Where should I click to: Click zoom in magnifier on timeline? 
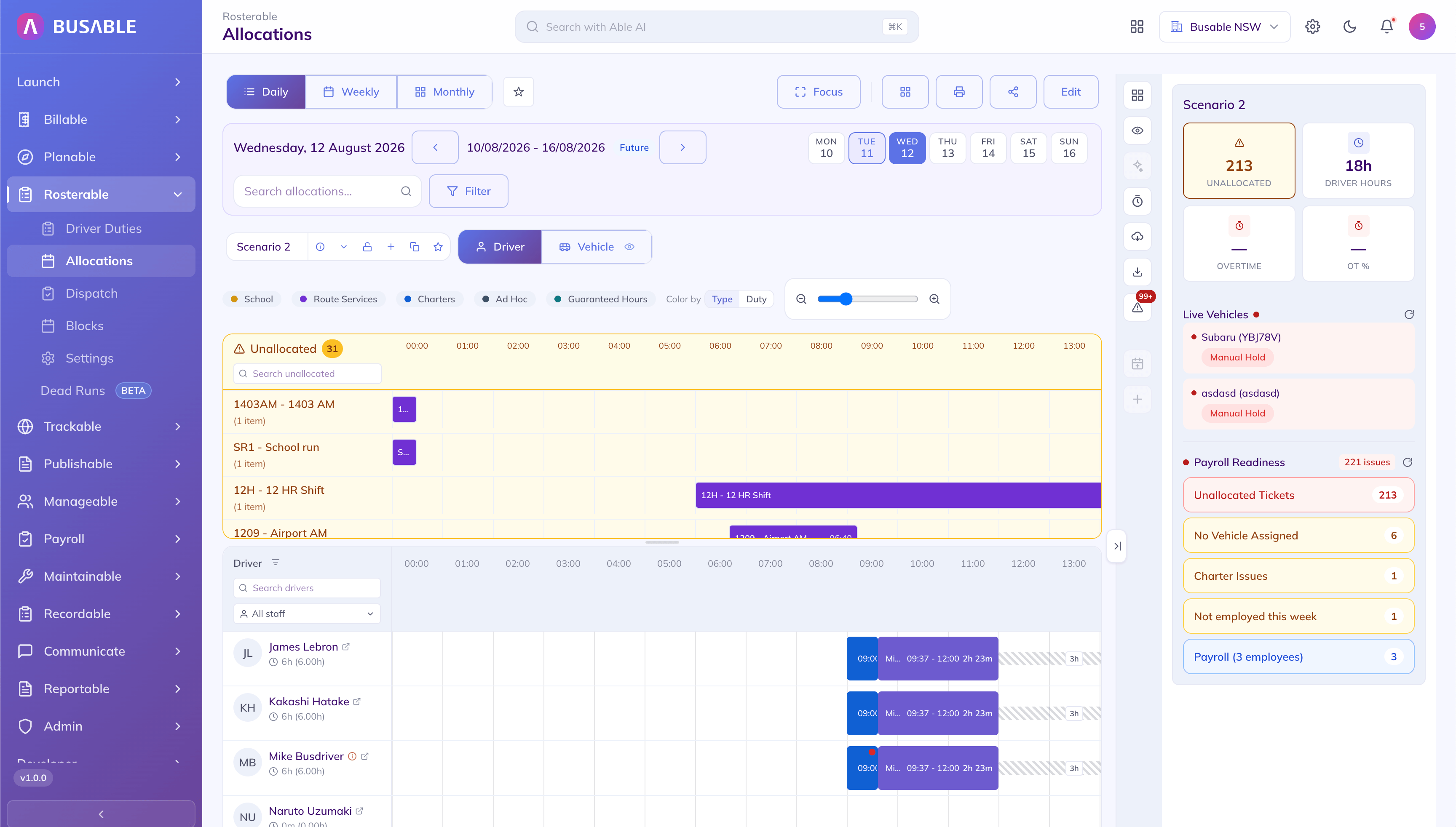[x=934, y=299]
